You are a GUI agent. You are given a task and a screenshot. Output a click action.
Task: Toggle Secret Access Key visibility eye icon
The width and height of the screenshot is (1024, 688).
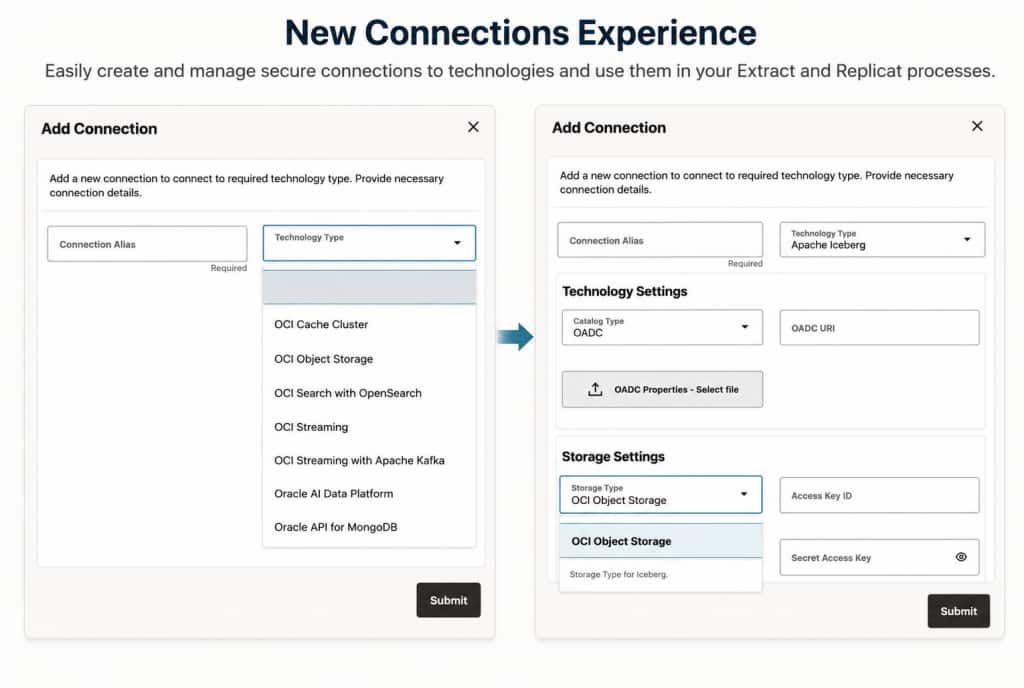pos(961,557)
